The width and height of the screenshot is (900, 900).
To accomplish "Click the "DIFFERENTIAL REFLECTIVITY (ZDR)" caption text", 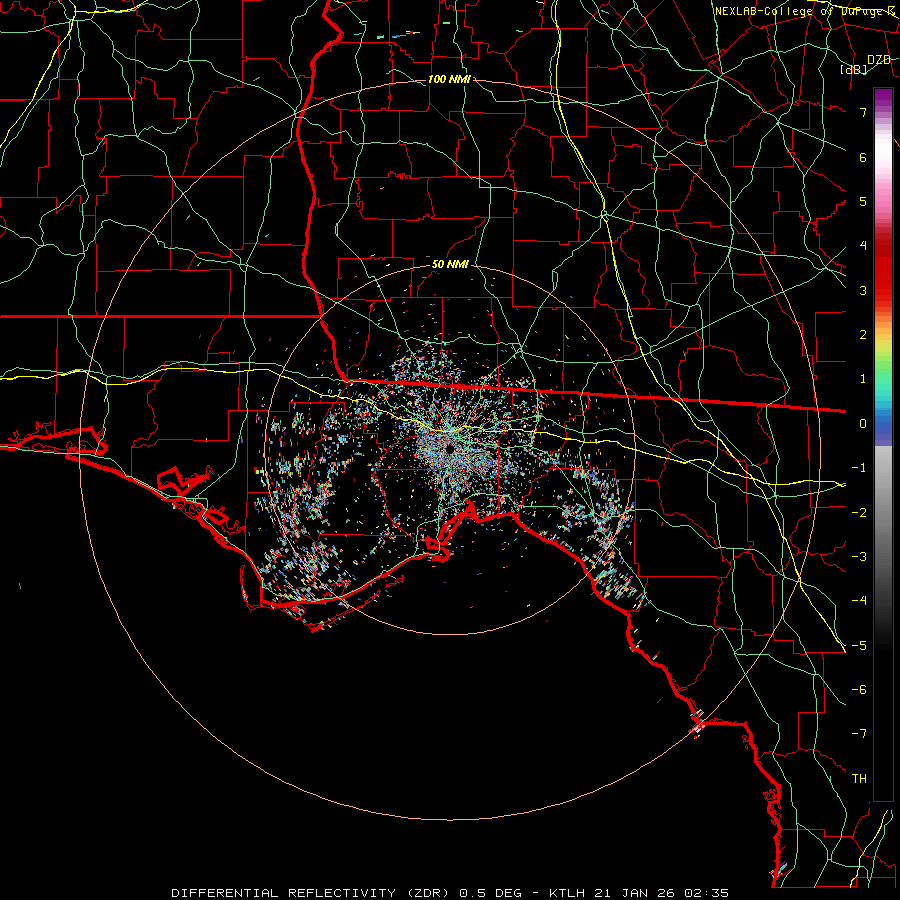I will point(312,893).
